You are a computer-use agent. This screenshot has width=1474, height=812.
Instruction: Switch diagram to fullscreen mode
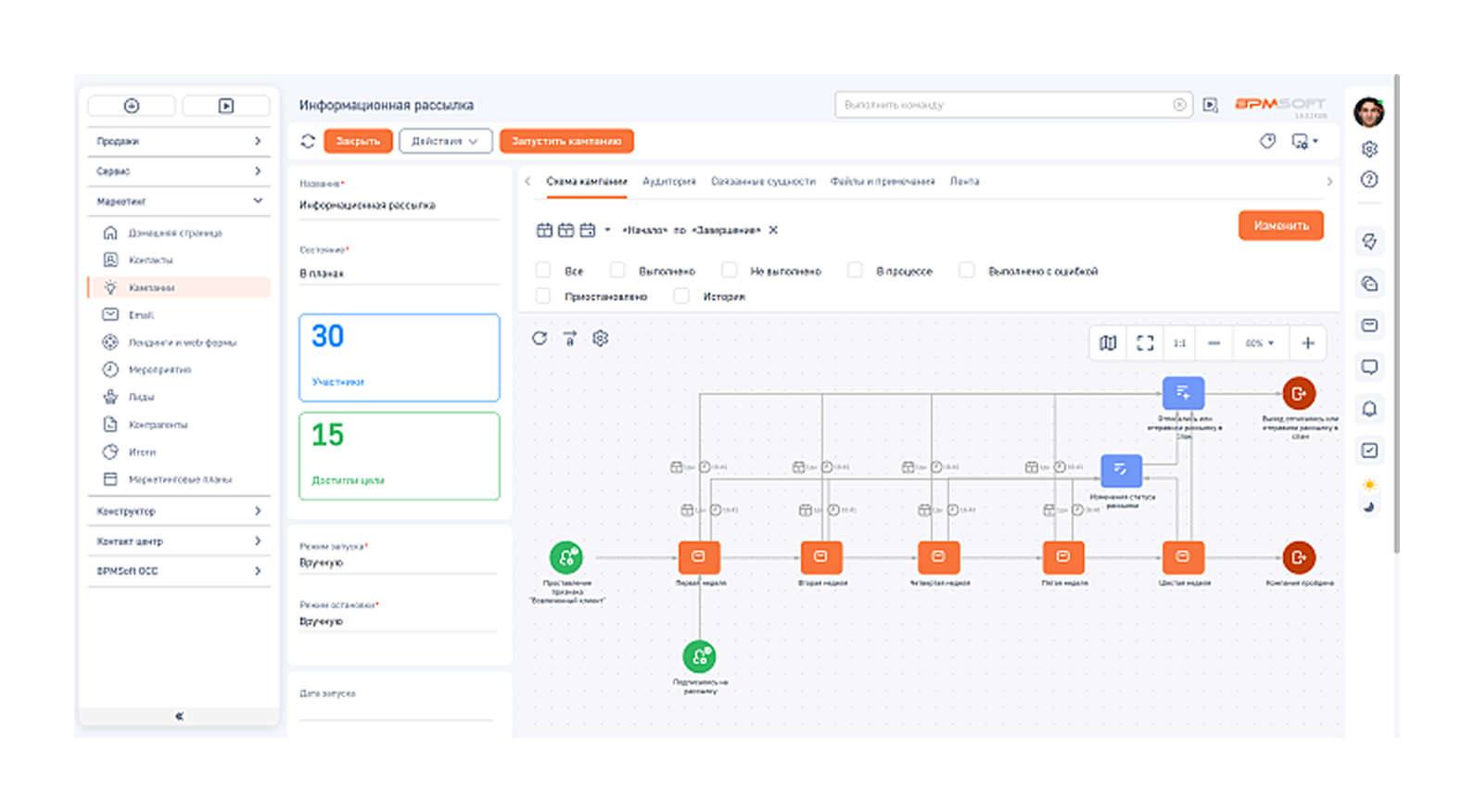1145,343
